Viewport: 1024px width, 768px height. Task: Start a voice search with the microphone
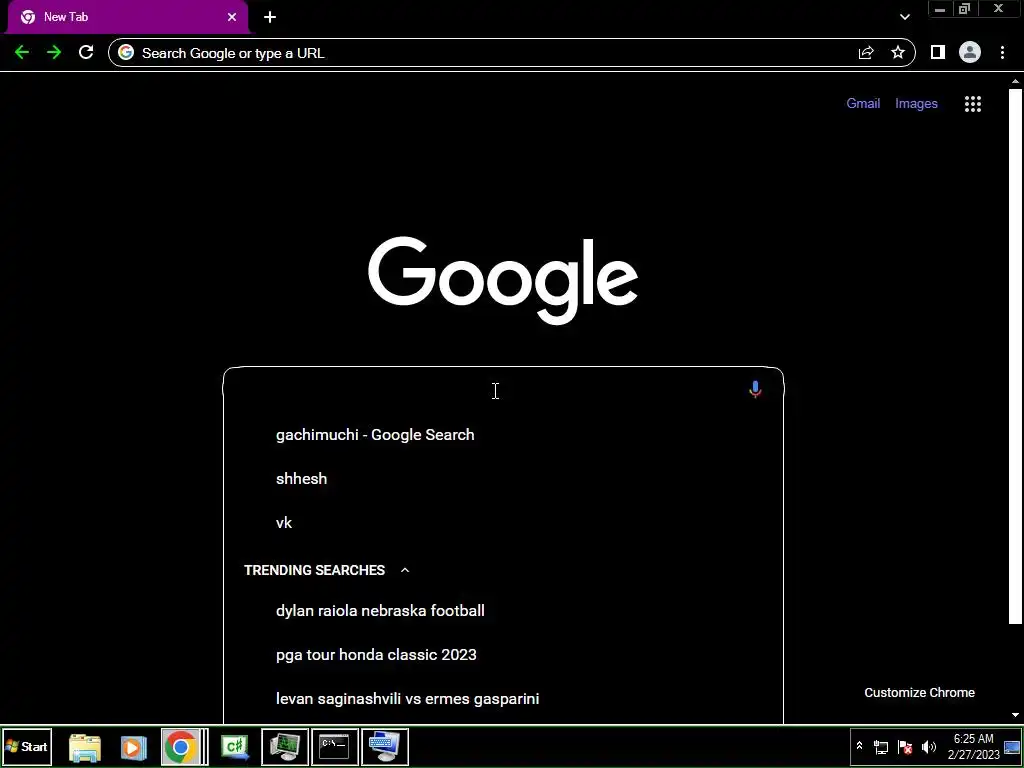755,390
